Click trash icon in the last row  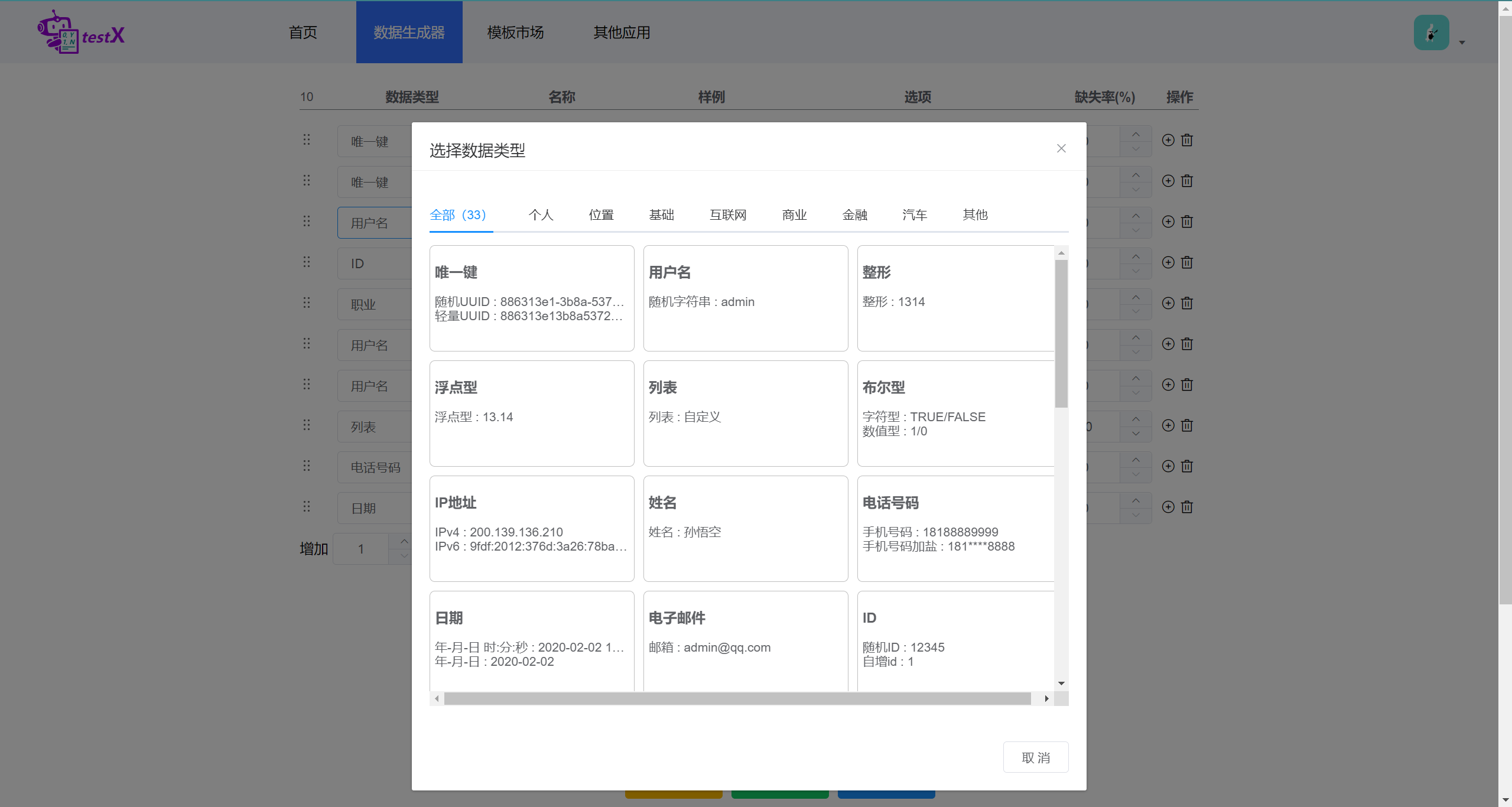click(1186, 507)
